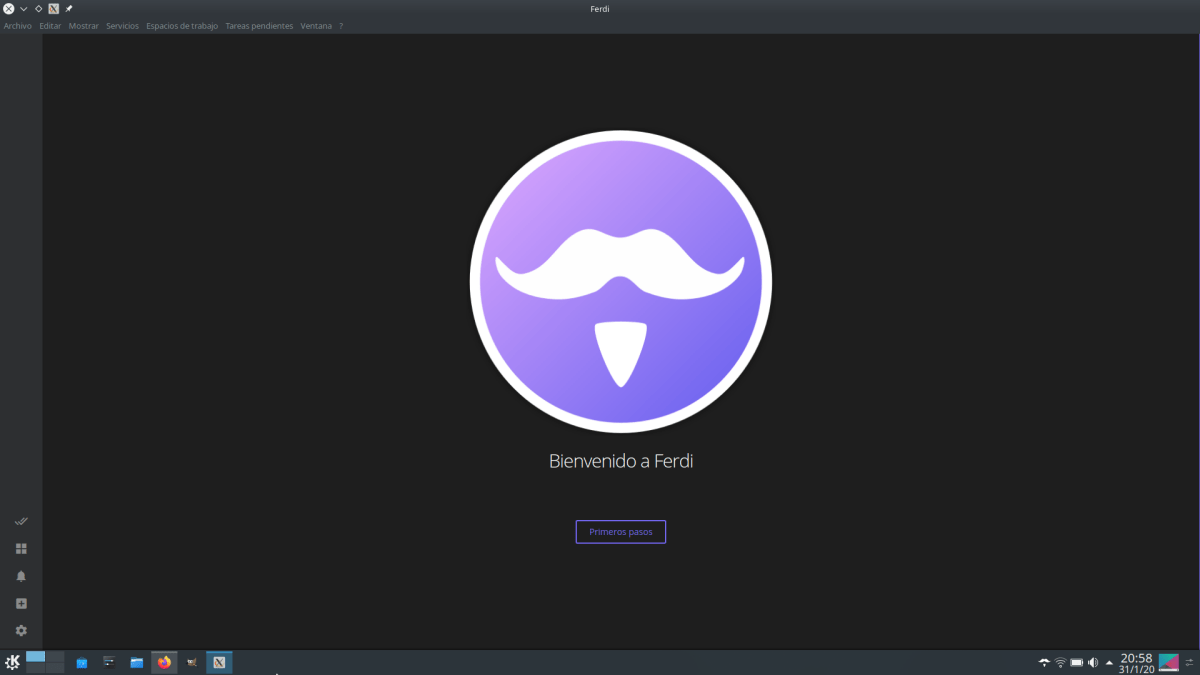1200x675 pixels.
Task: Open the Editar menu
Action: pyautogui.click(x=50, y=26)
